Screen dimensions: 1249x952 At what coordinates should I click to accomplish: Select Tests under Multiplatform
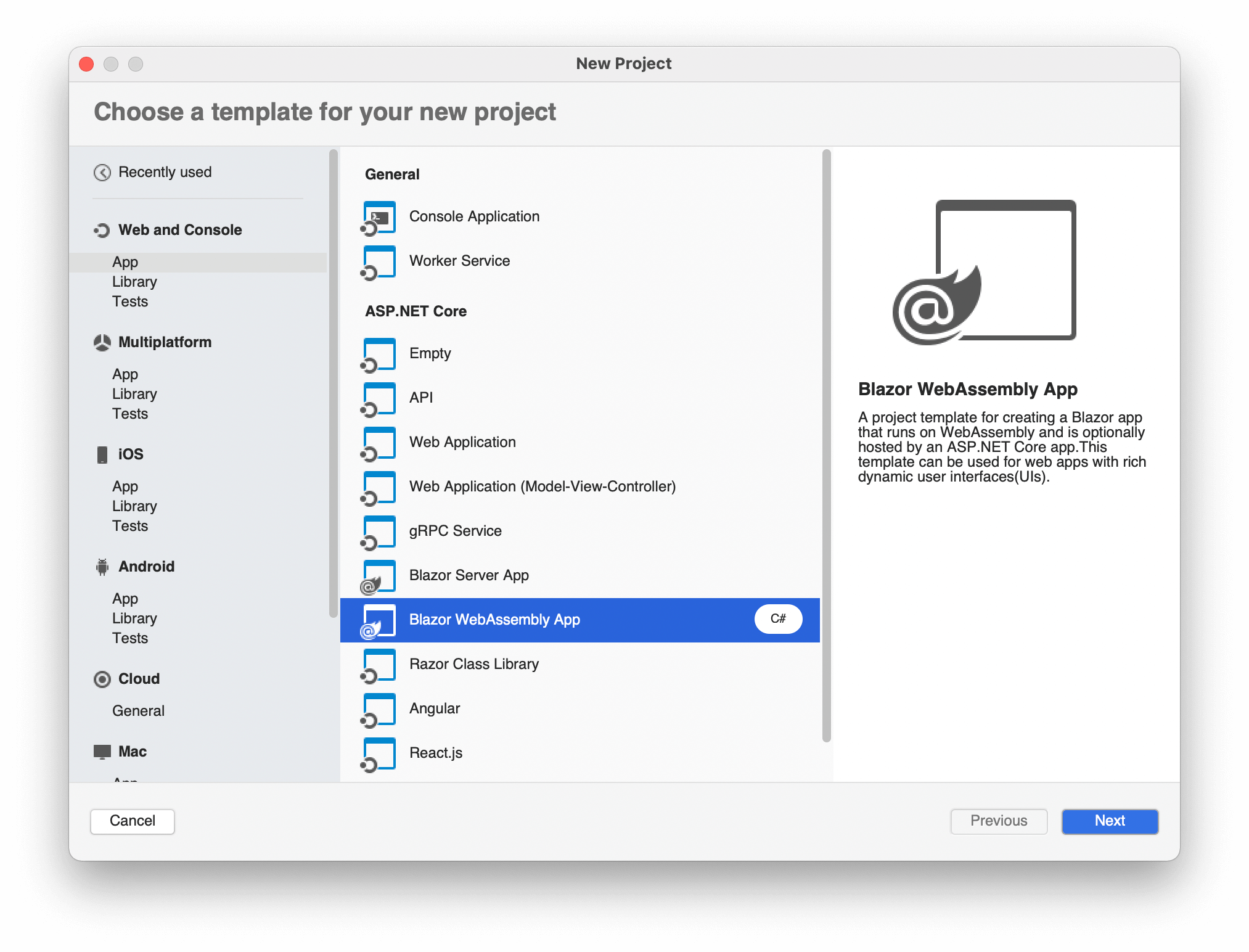tap(130, 414)
